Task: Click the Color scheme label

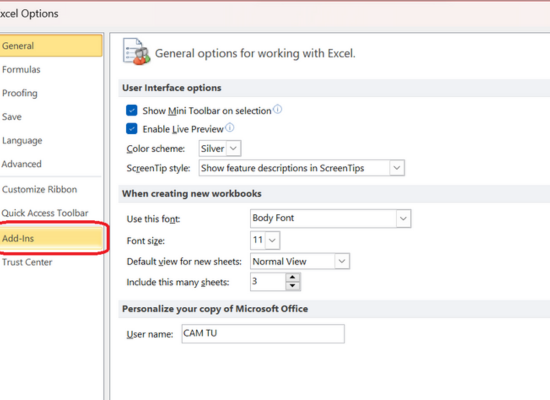Action: pyautogui.click(x=156, y=149)
